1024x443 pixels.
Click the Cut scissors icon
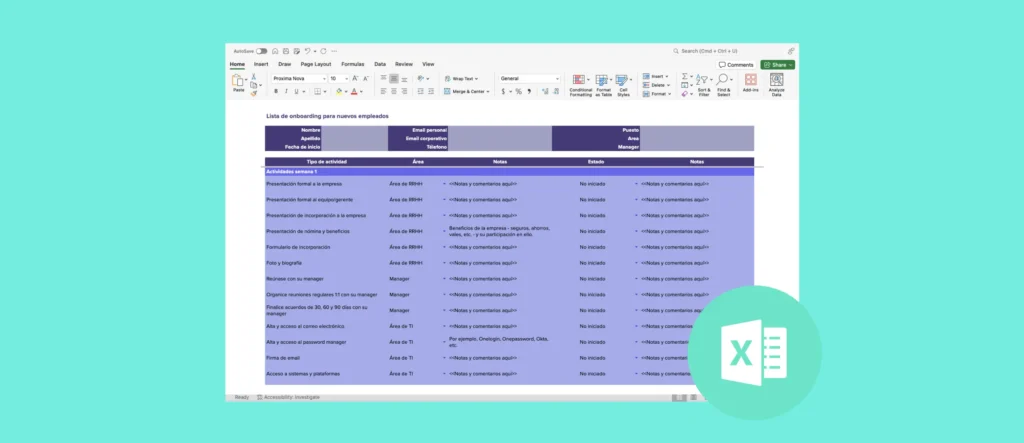[x=253, y=76]
